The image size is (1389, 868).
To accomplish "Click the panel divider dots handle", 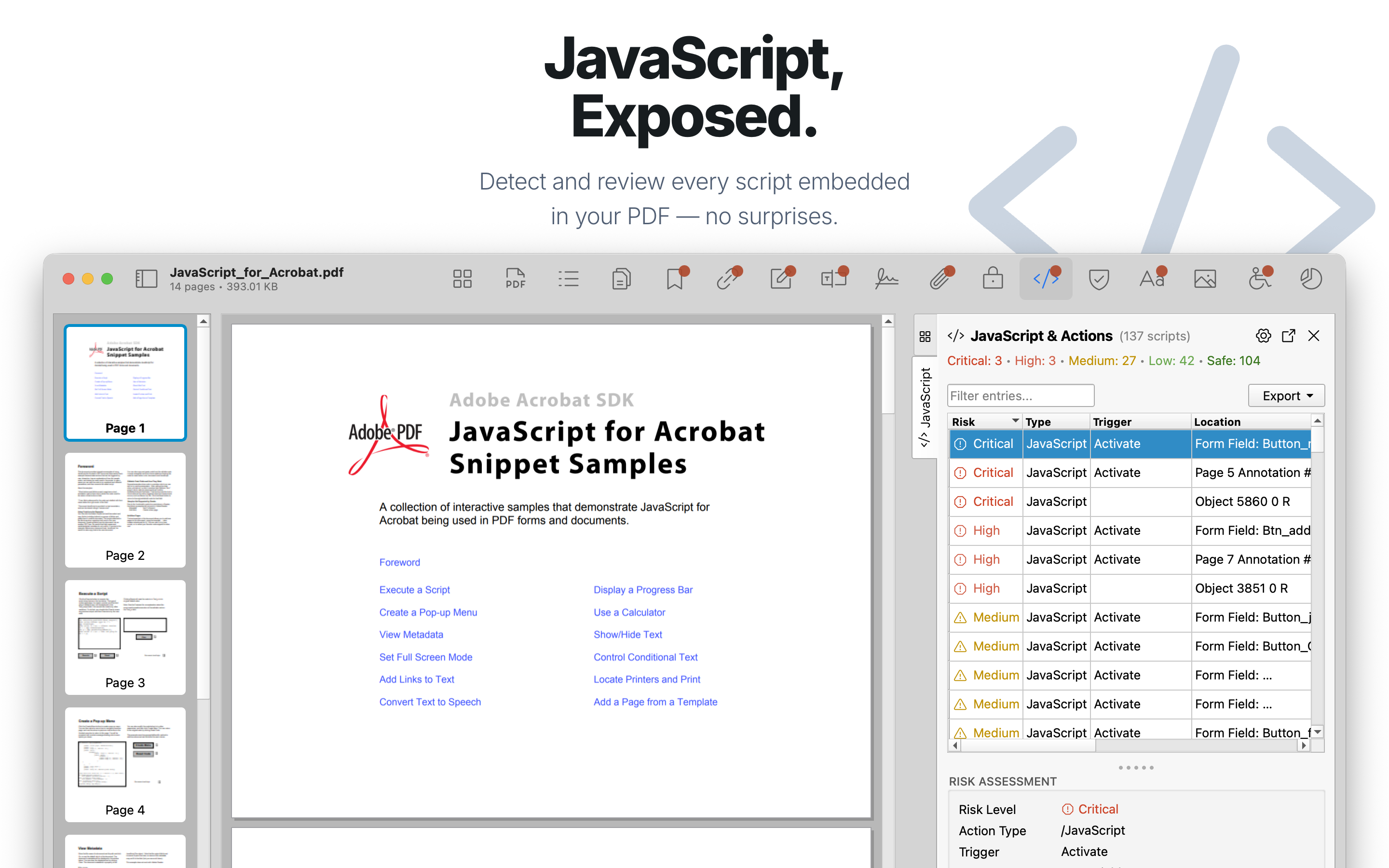I will tap(1136, 768).
